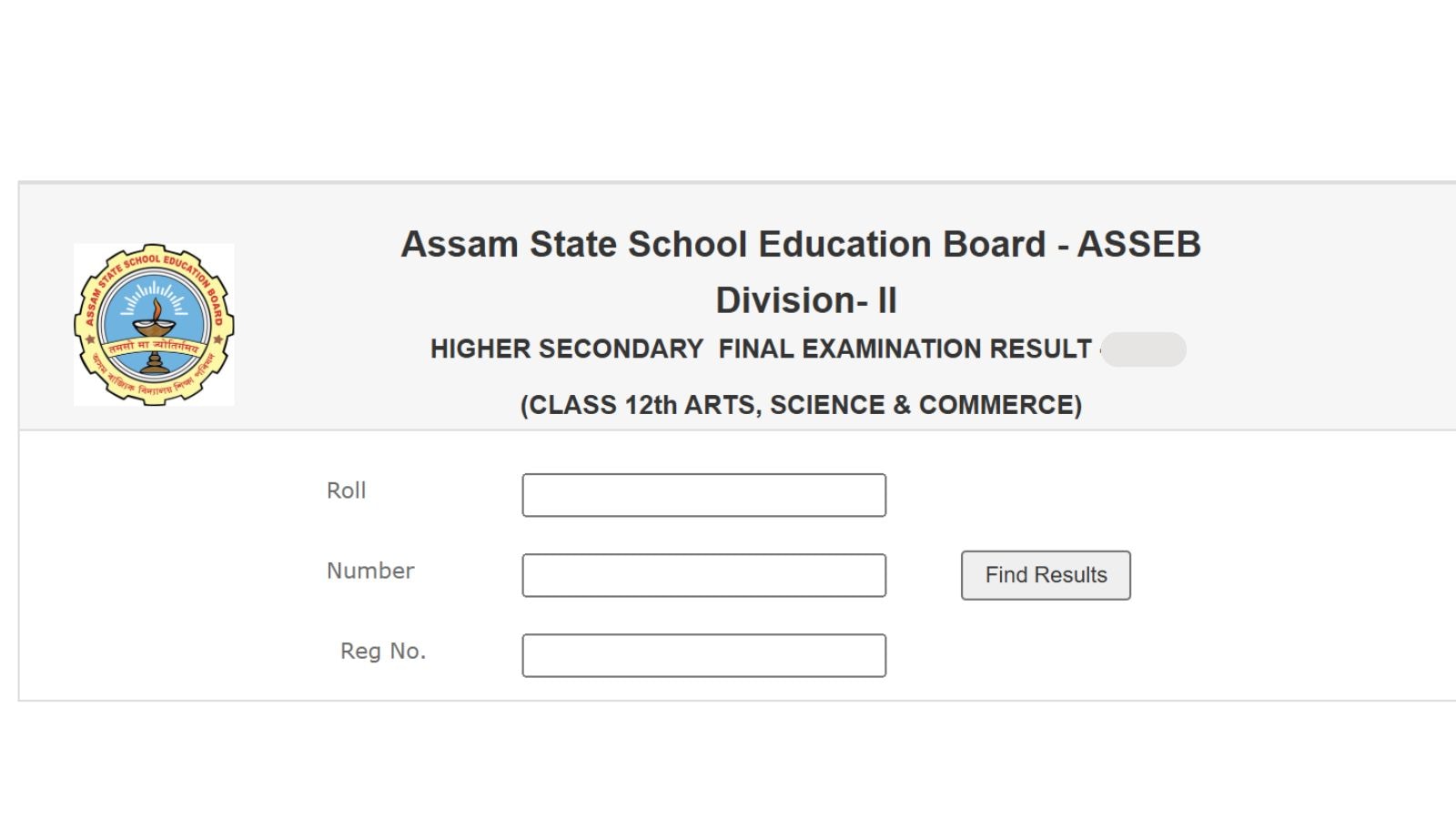Click the CLASS 12th ARTS, SCIENCE & COMMERCE text

801,405
